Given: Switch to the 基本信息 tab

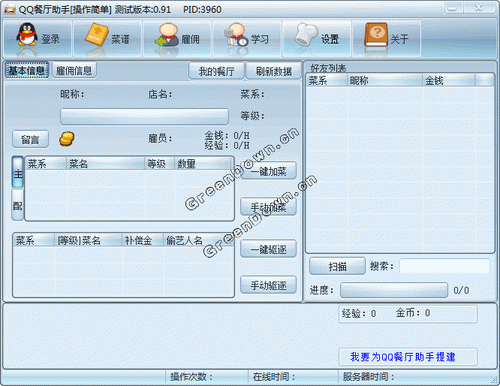Looking at the screenshot, I should click(27, 70).
